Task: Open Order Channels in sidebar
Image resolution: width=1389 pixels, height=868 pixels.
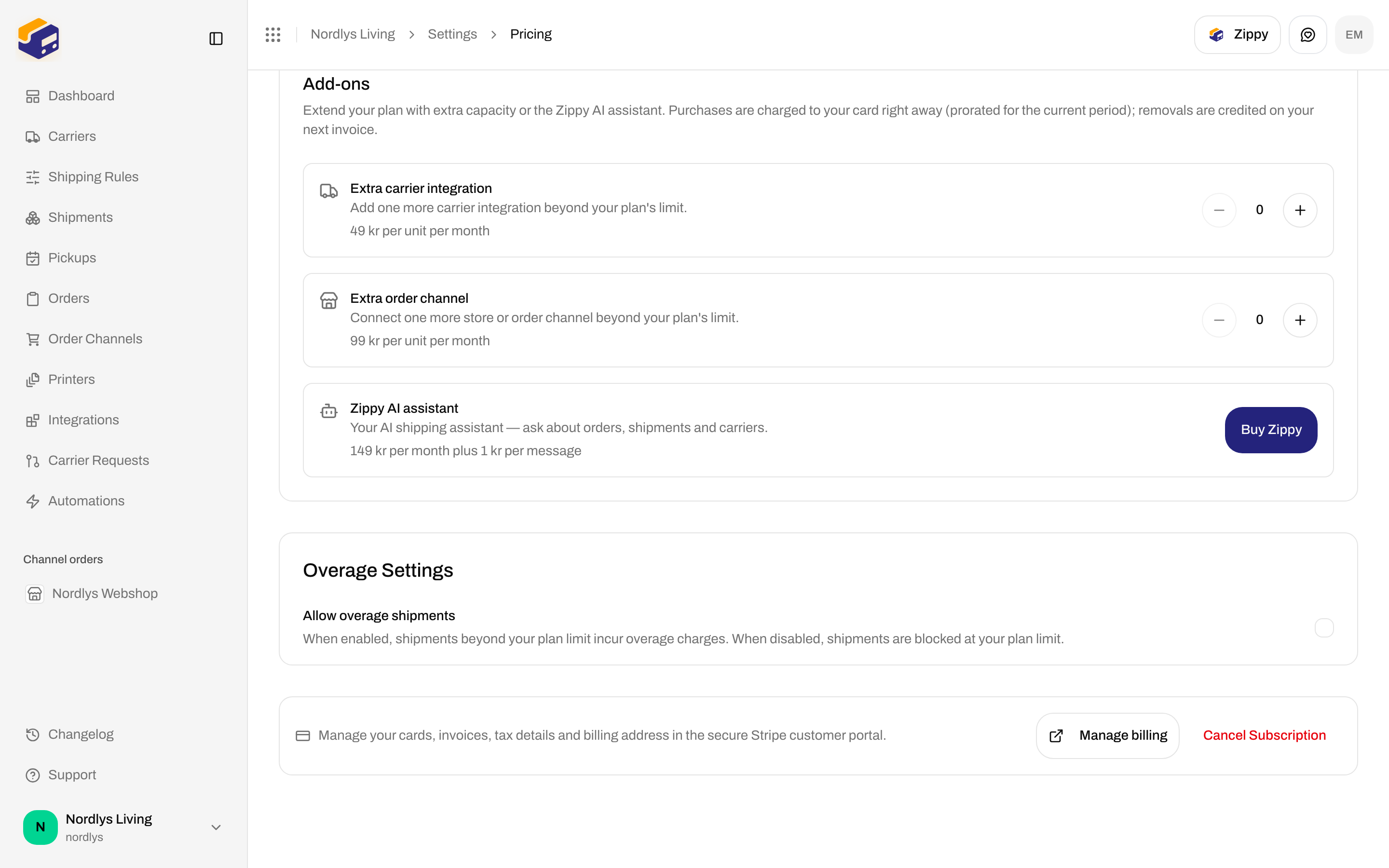Action: [x=123, y=339]
